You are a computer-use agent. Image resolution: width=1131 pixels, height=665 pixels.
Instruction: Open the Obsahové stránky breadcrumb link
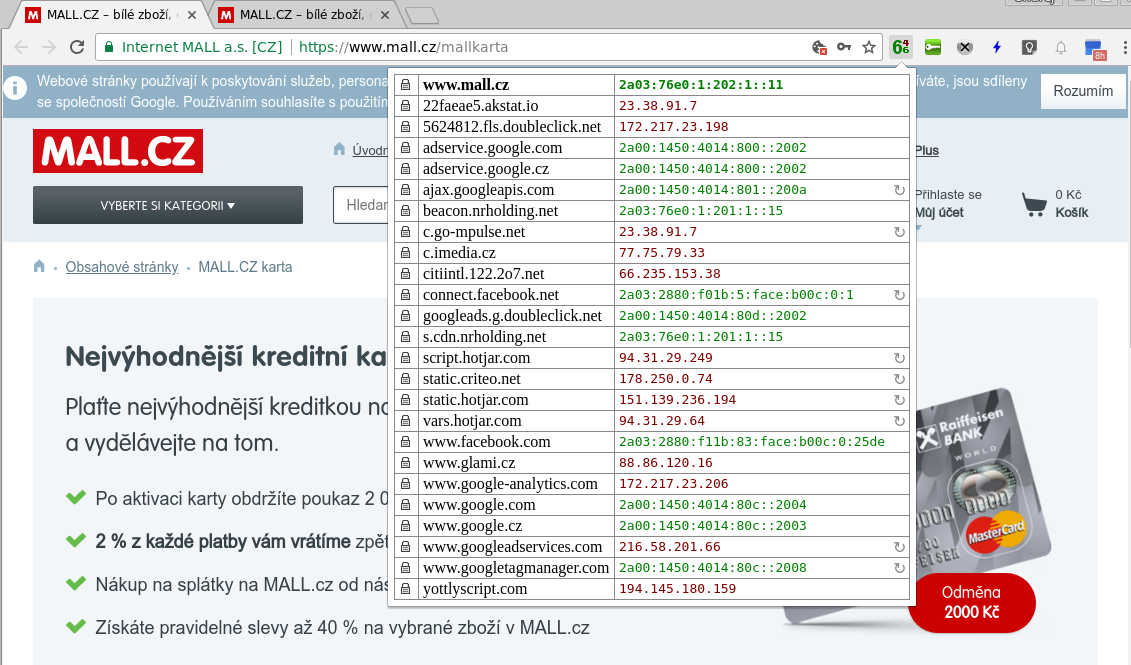(122, 267)
